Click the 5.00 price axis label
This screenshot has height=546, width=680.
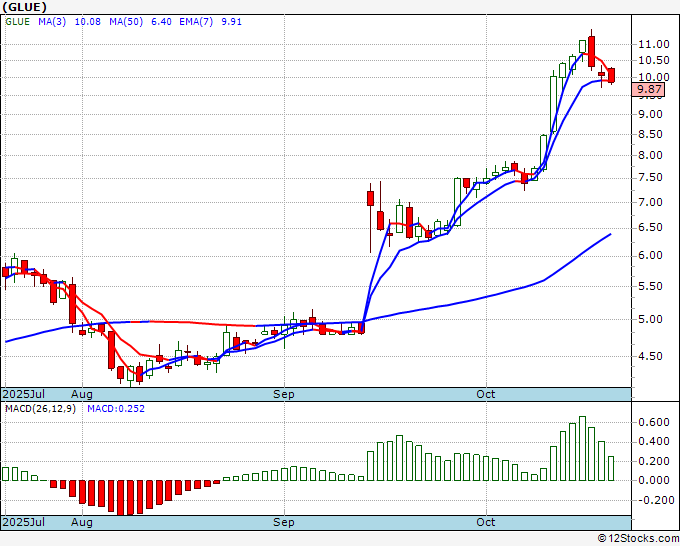[x=651, y=320]
